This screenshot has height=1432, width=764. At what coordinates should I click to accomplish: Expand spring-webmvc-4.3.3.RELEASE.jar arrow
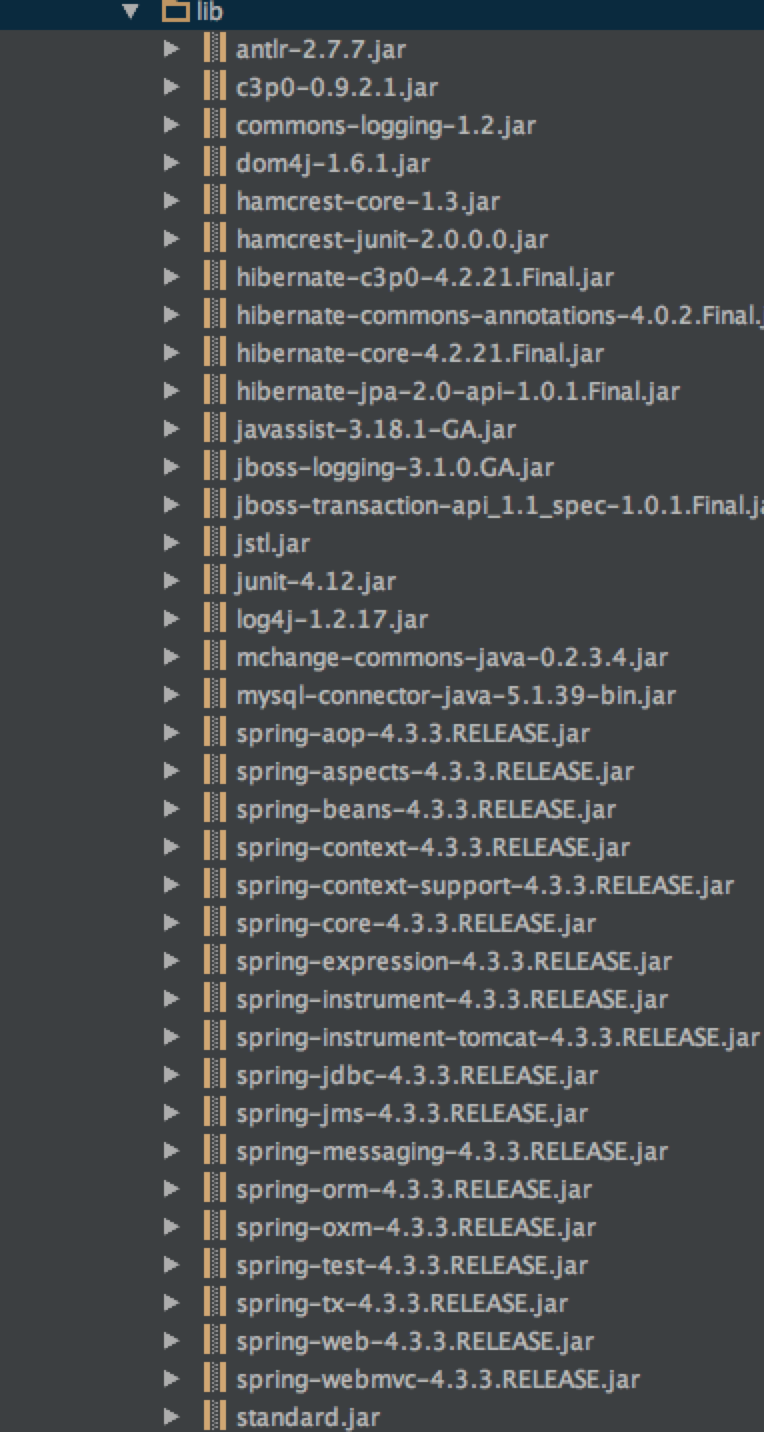click(172, 1378)
